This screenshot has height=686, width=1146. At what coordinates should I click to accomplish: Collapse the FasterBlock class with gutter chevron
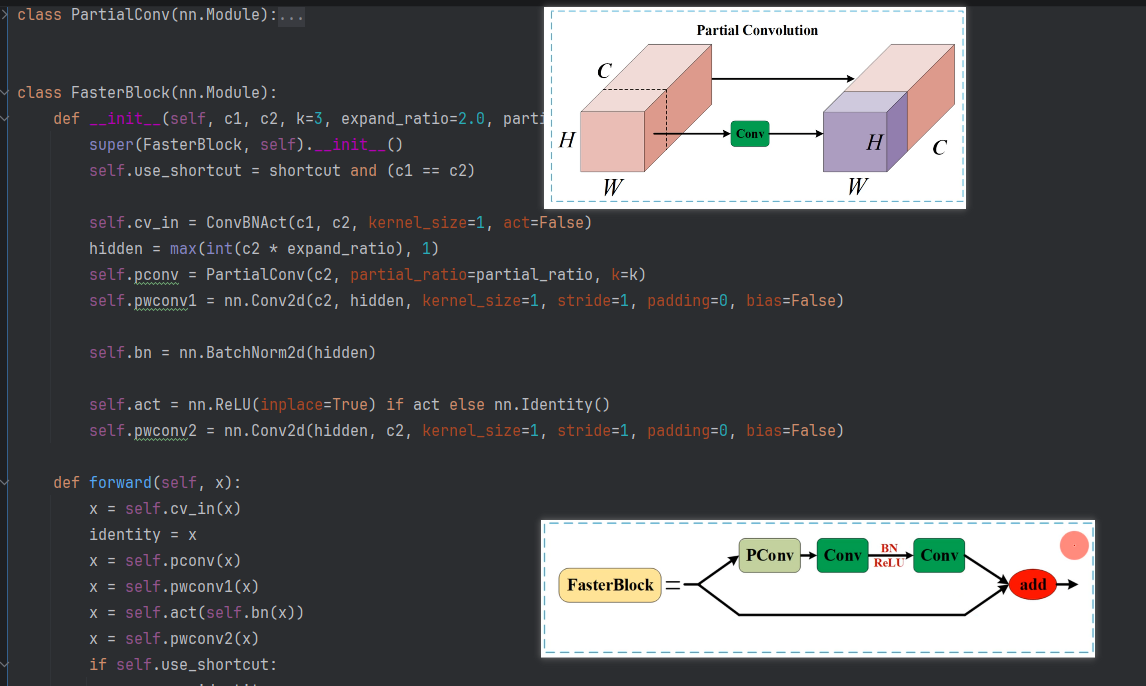tap(4, 93)
